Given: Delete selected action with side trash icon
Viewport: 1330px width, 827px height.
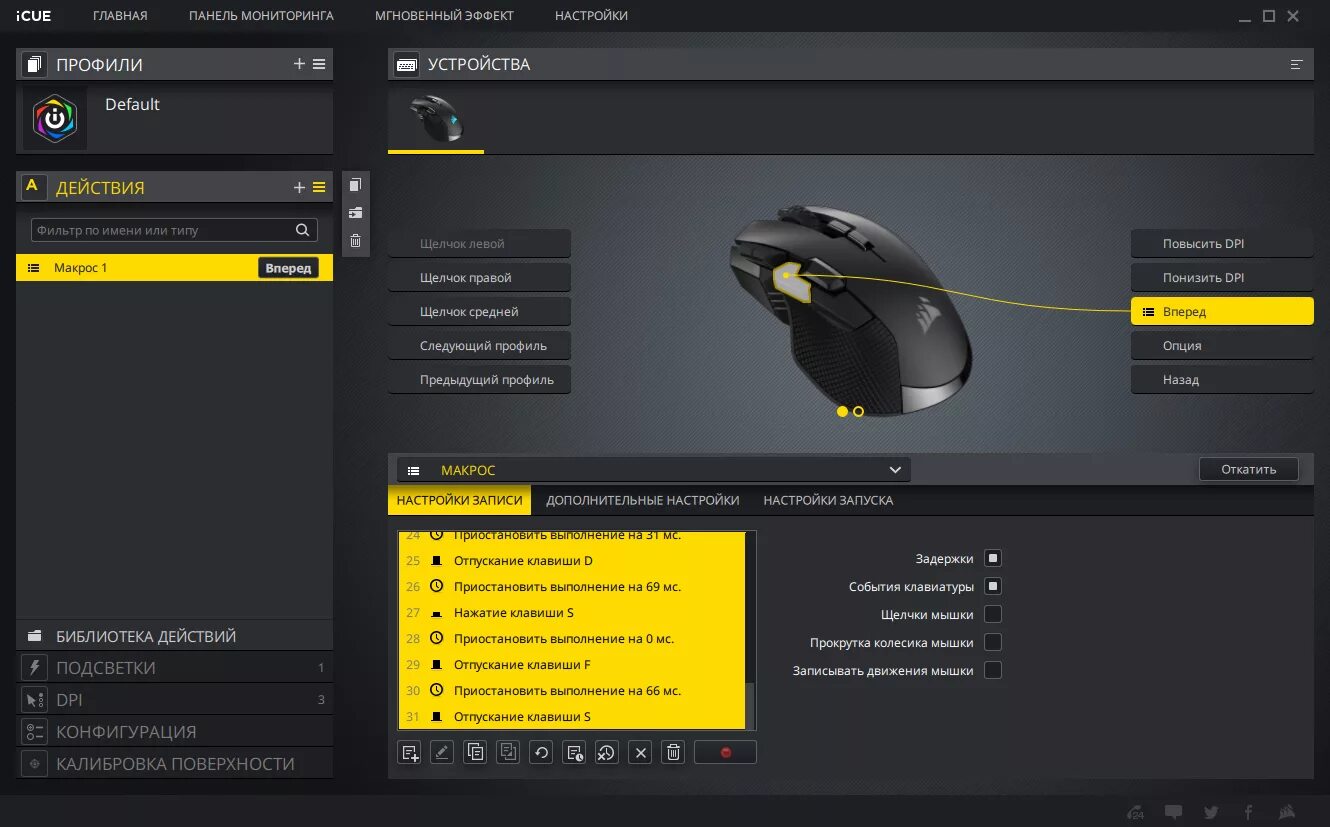Looking at the screenshot, I should (x=355, y=241).
